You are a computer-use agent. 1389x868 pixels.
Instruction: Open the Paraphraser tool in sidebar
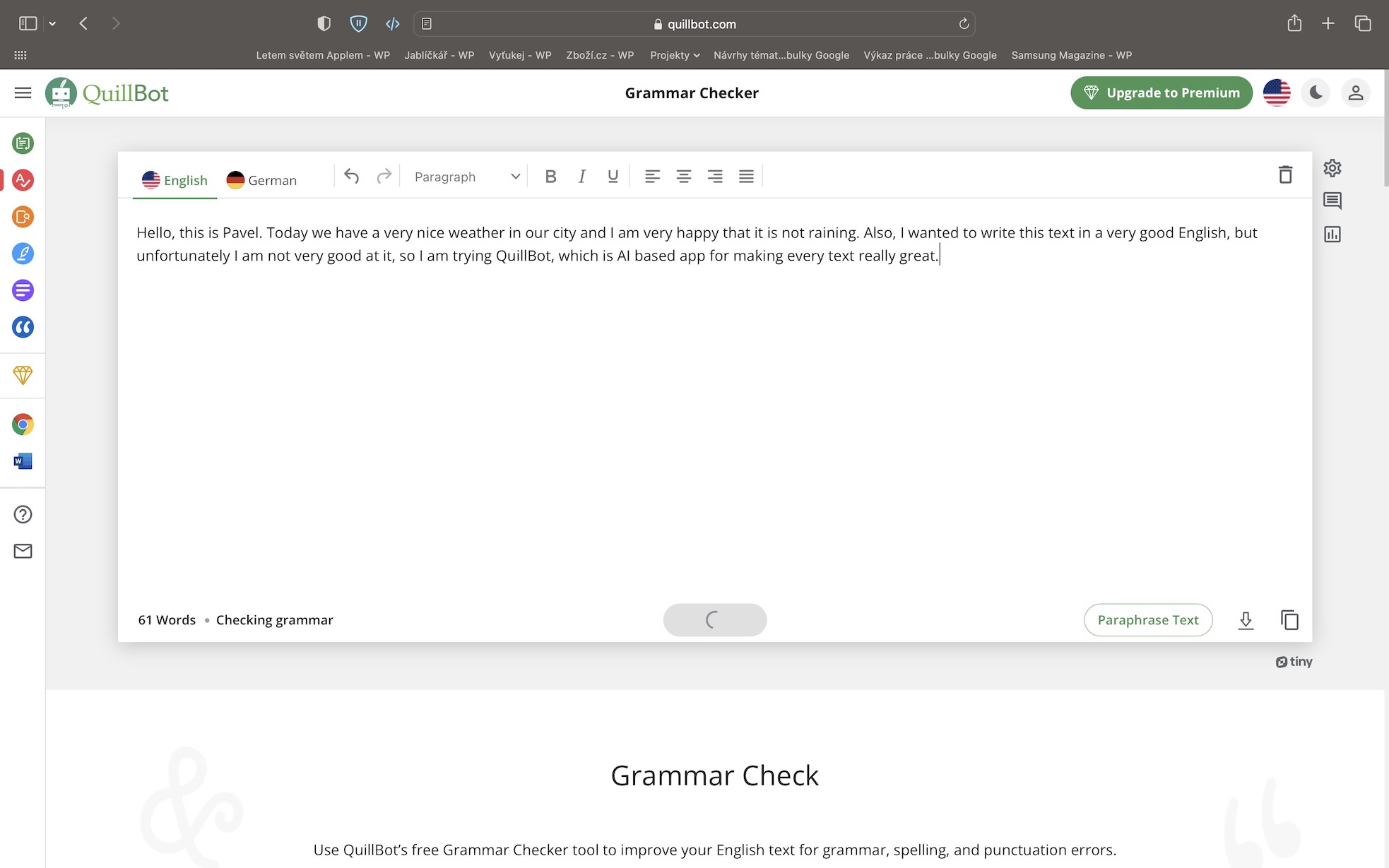tap(23, 143)
